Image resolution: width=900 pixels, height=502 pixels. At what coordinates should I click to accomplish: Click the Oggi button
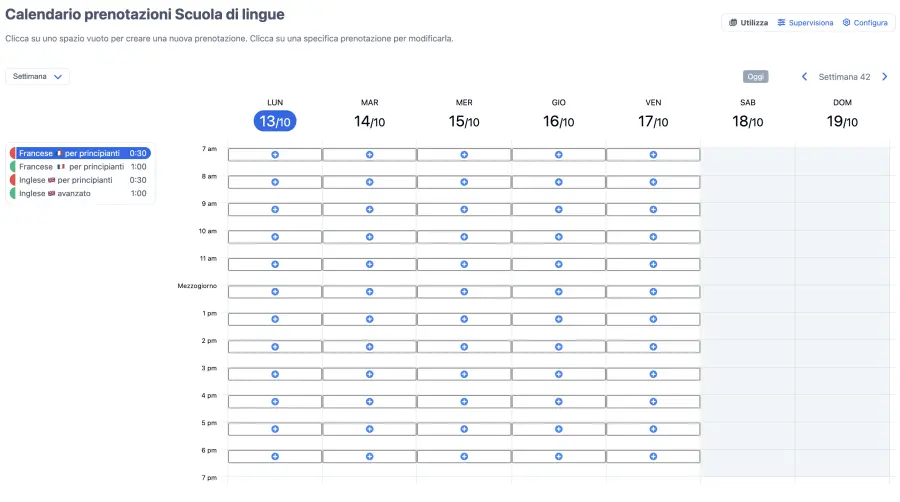756,77
